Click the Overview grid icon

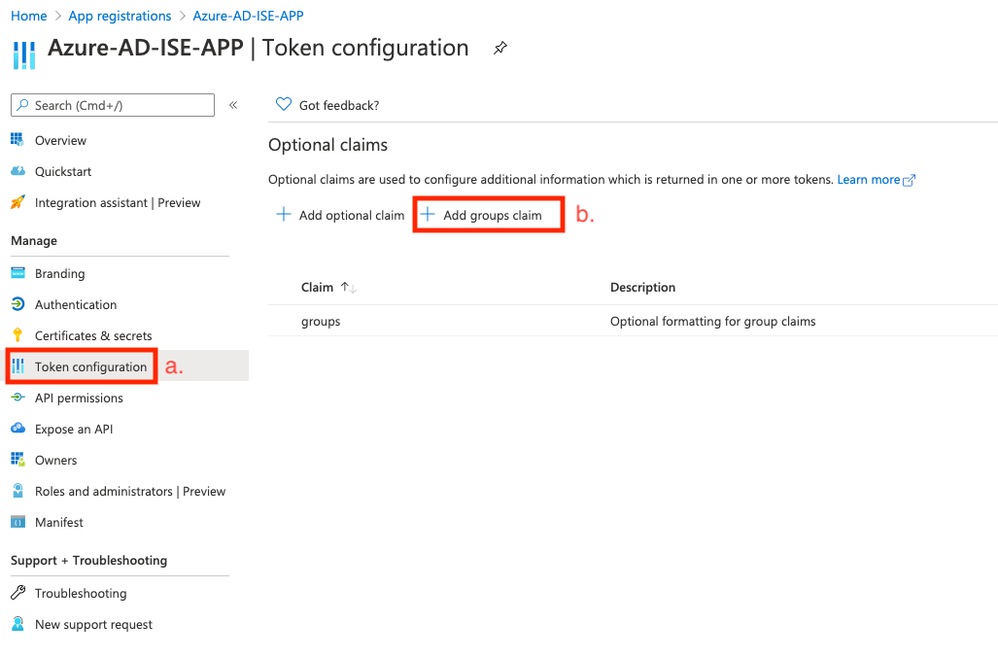pos(17,140)
